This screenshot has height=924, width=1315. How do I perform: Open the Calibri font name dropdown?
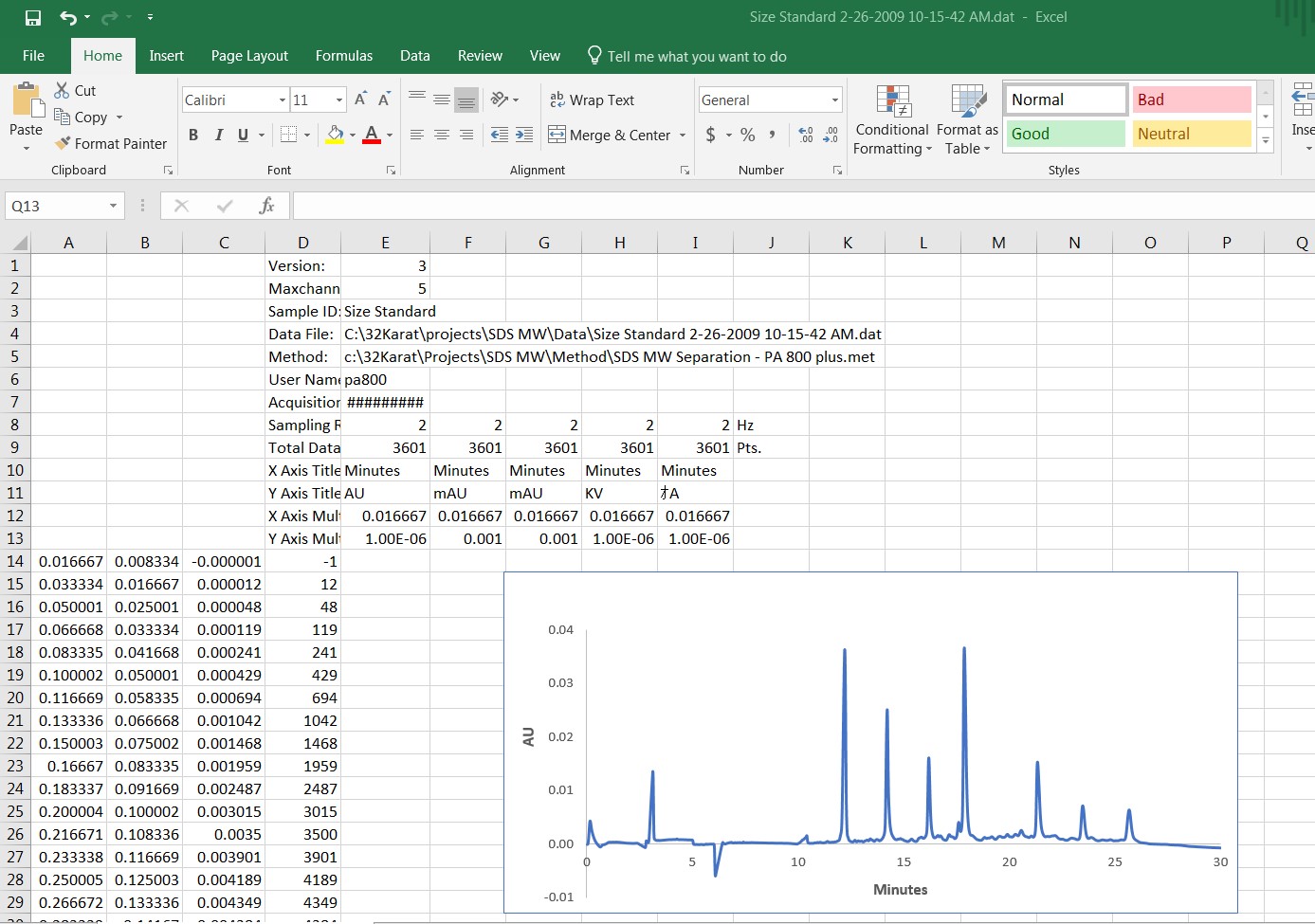[283, 100]
